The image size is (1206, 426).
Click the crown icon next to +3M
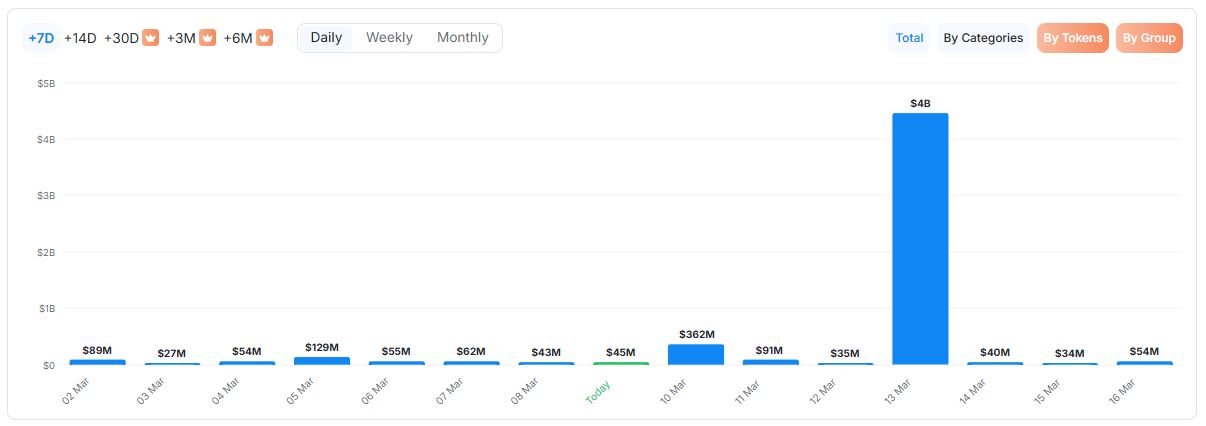(207, 38)
